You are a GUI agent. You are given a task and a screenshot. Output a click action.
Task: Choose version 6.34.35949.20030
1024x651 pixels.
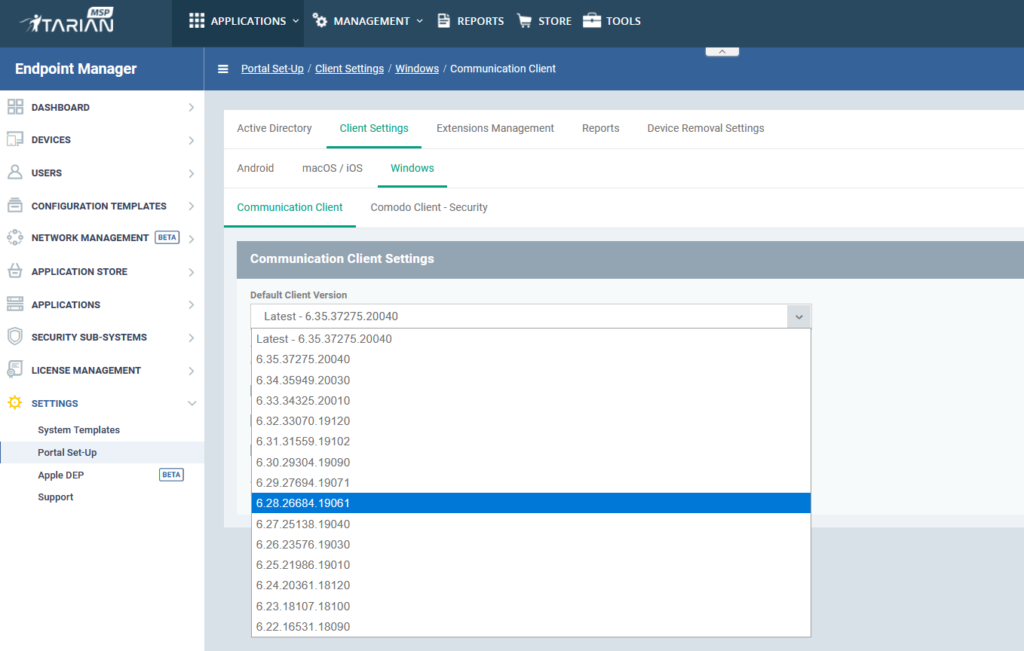click(531, 380)
